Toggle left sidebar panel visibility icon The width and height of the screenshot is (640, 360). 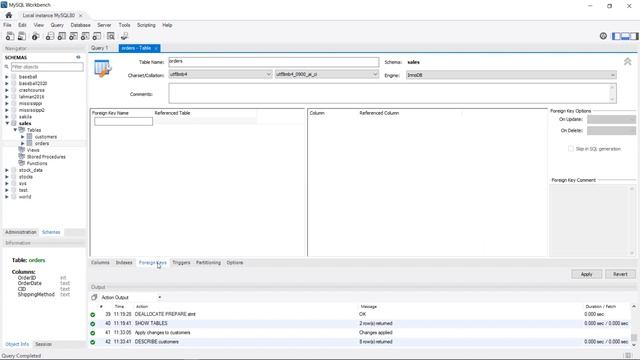coord(616,36)
